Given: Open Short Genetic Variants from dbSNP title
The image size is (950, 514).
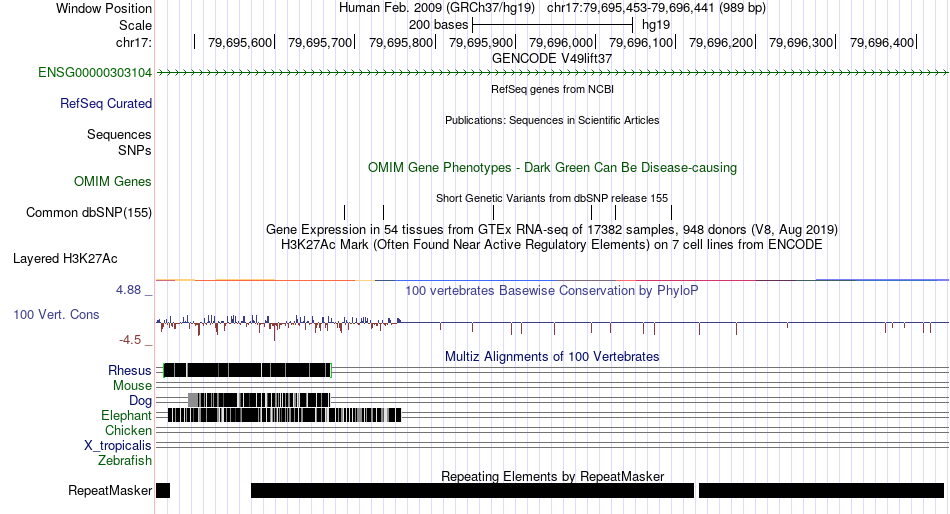Looking at the screenshot, I should tap(552, 198).
